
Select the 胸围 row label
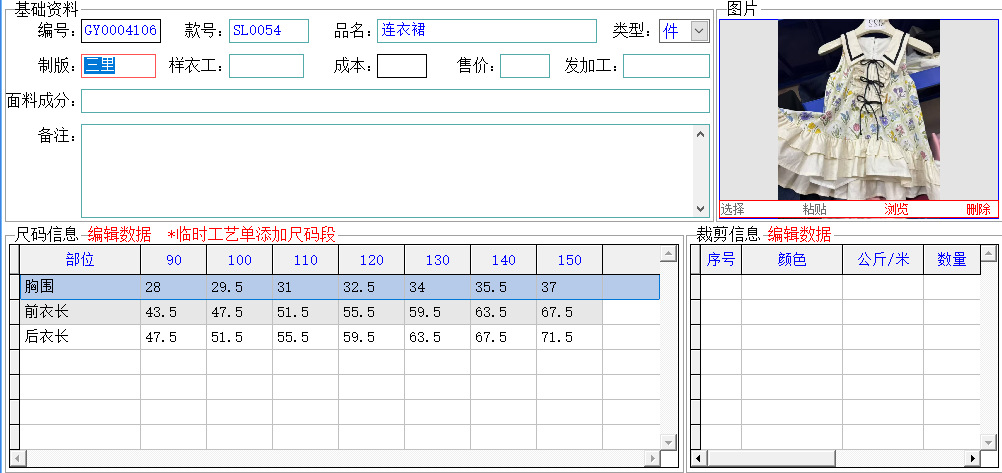click(x=80, y=287)
